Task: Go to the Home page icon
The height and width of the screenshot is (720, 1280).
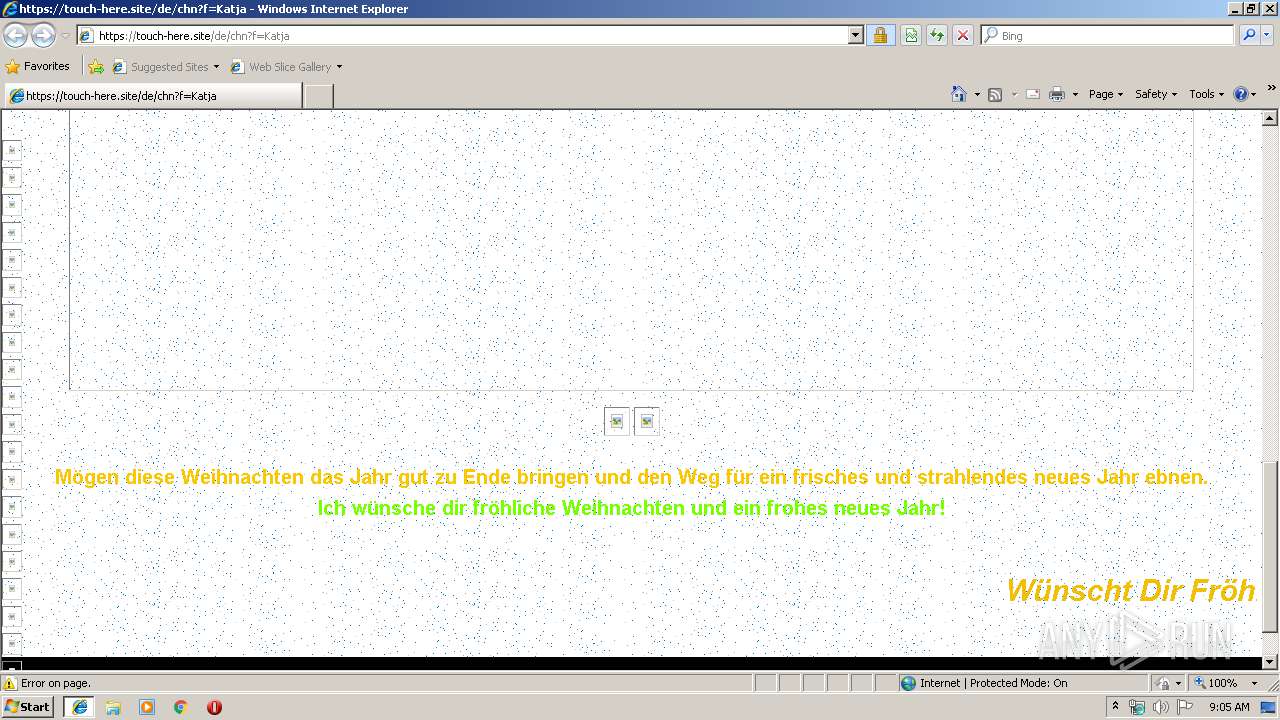Action: 958,94
